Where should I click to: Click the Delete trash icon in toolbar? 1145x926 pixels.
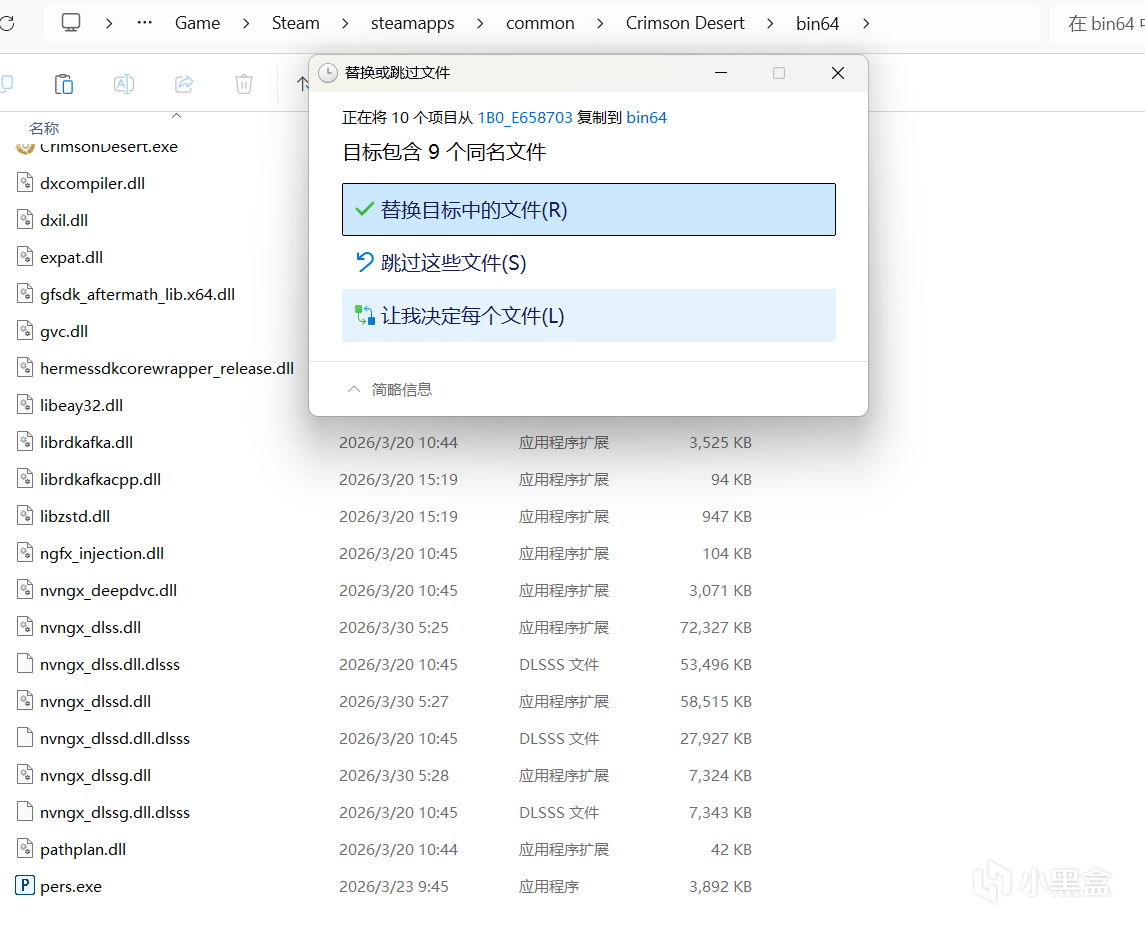tap(244, 84)
